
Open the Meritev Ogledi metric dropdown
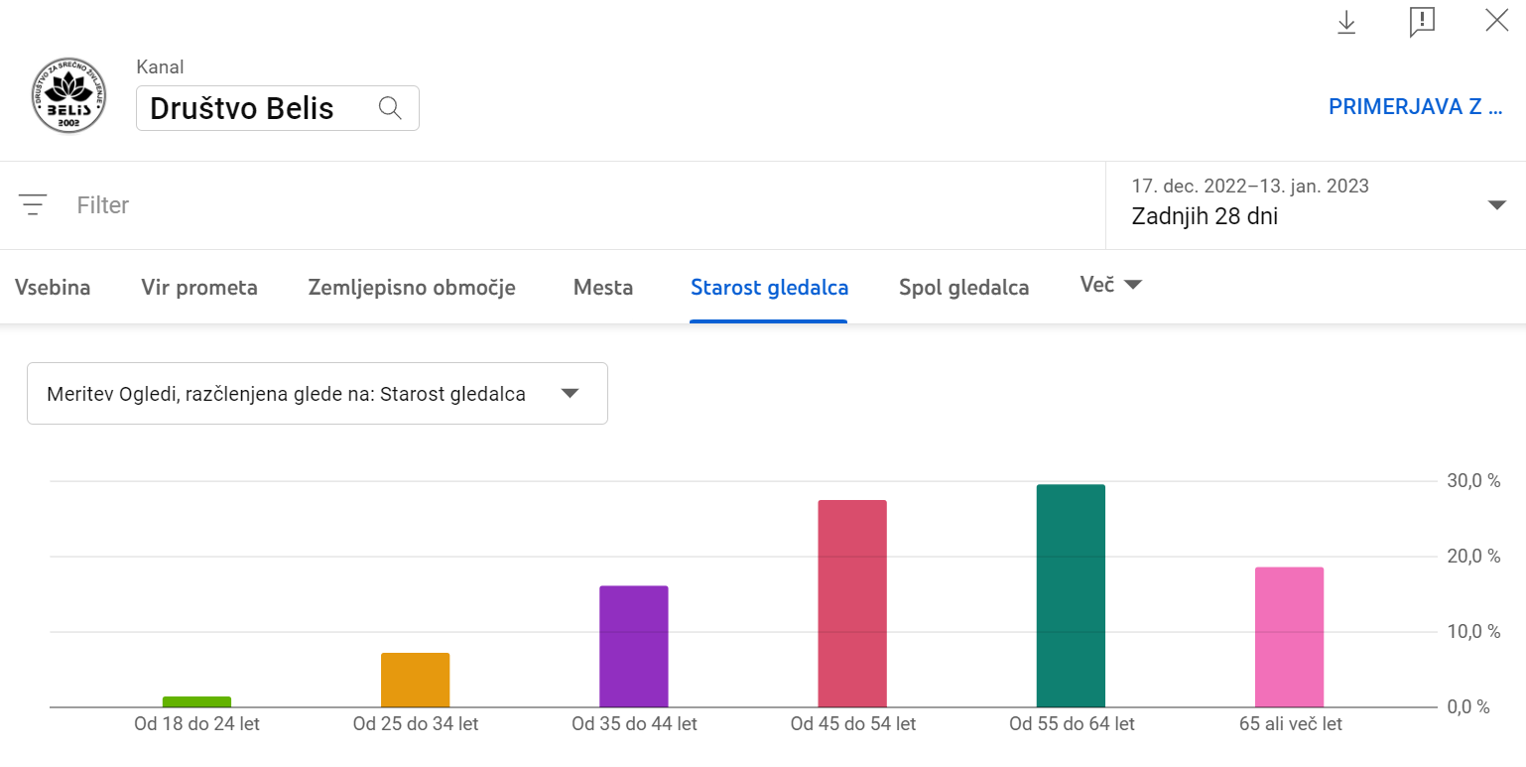coord(317,393)
